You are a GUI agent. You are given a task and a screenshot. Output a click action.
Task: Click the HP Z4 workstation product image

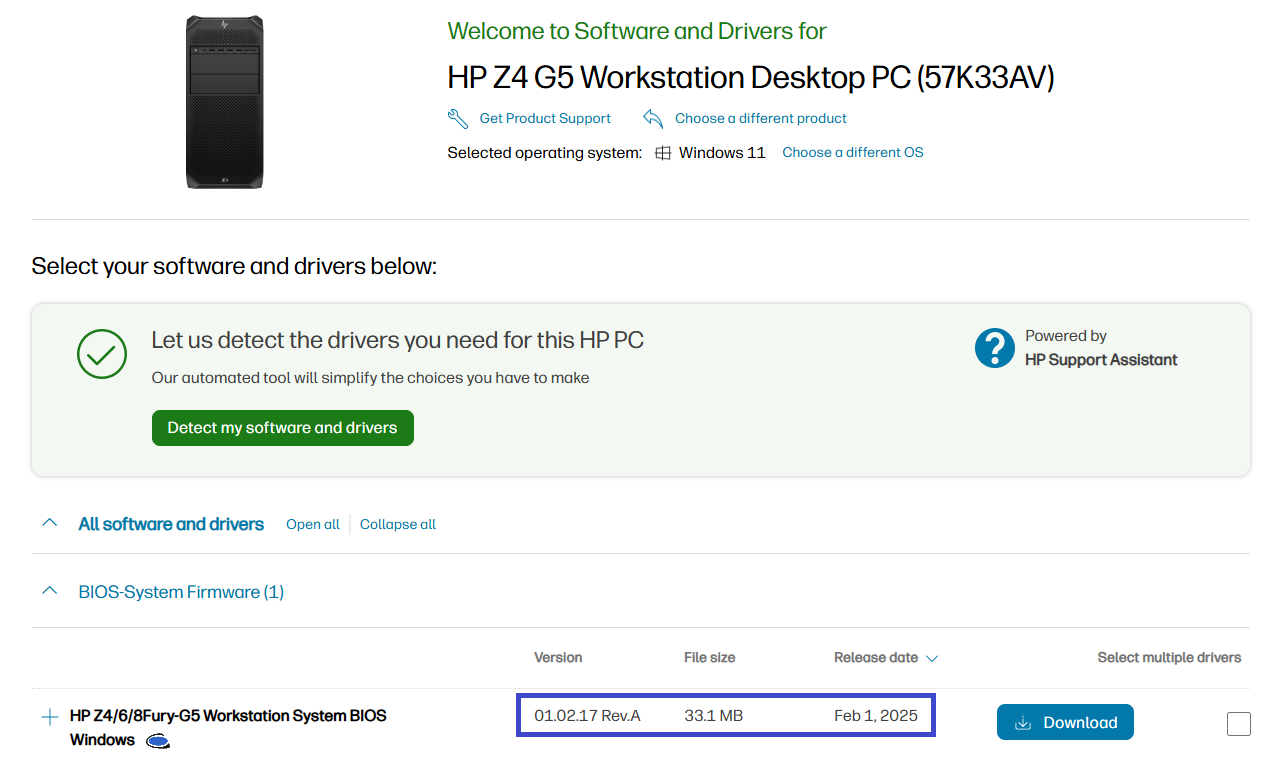(225, 100)
